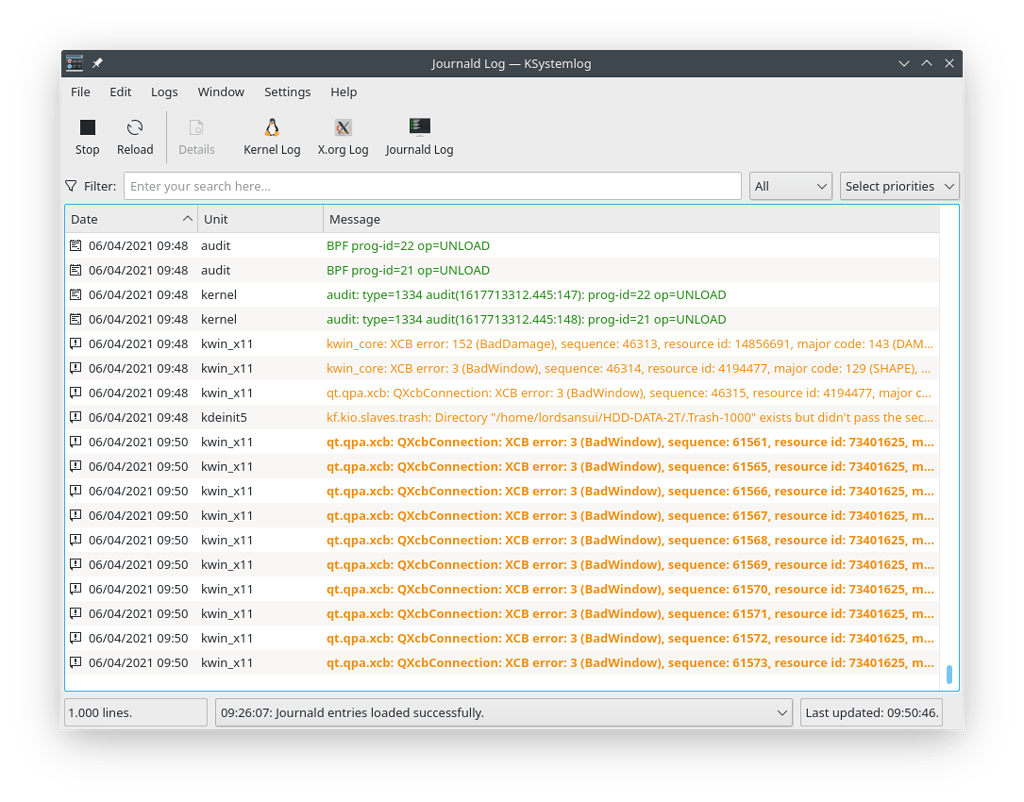This screenshot has width=1024, height=802.
Task: Click the KSystemlog application icon in titlebar
Action: (x=74, y=62)
